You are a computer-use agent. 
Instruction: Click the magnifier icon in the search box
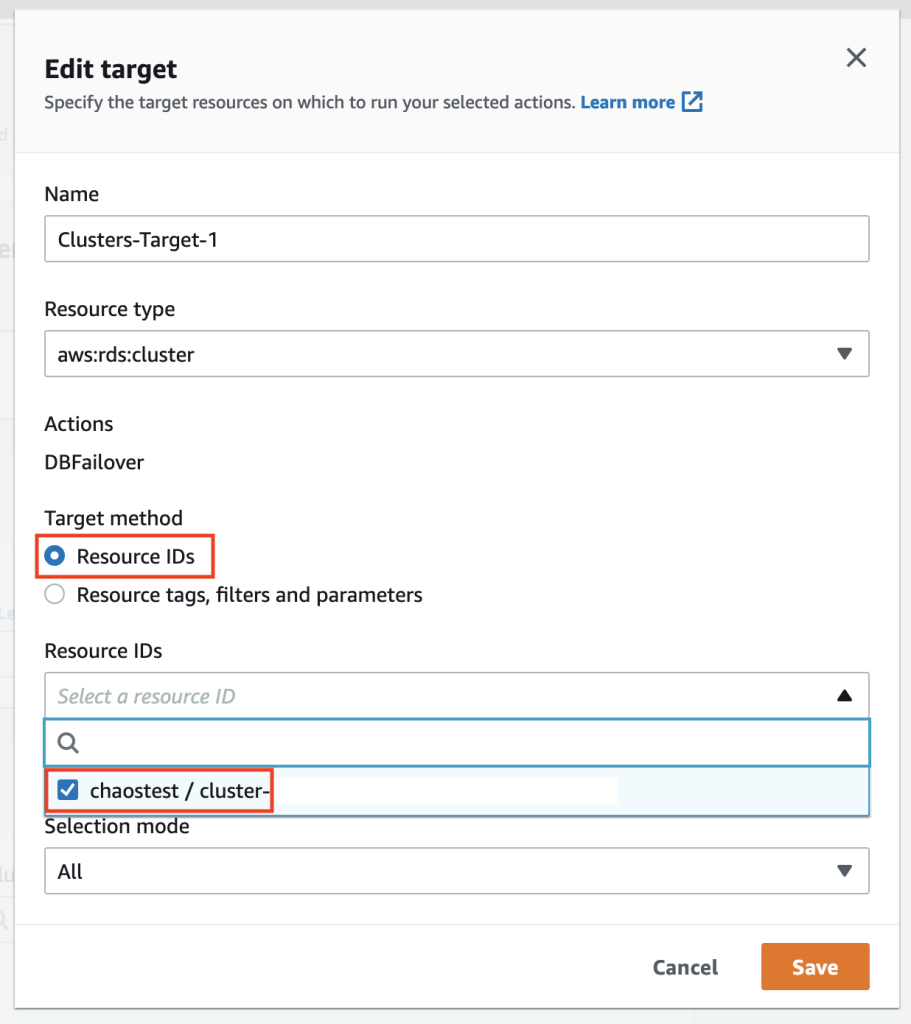tap(66, 742)
